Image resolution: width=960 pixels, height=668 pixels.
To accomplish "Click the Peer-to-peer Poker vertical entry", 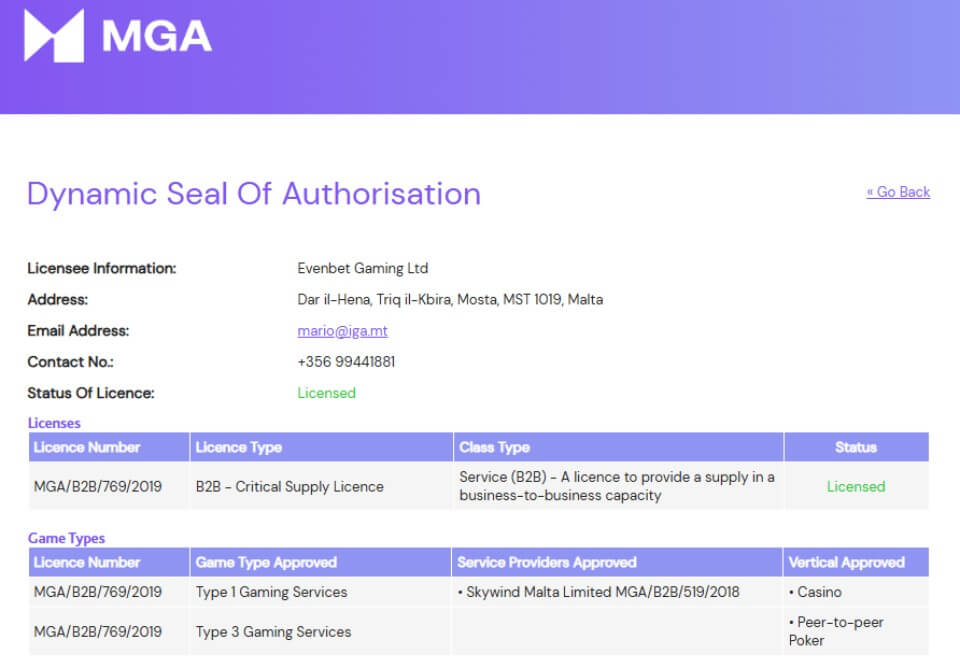I will 838,631.
